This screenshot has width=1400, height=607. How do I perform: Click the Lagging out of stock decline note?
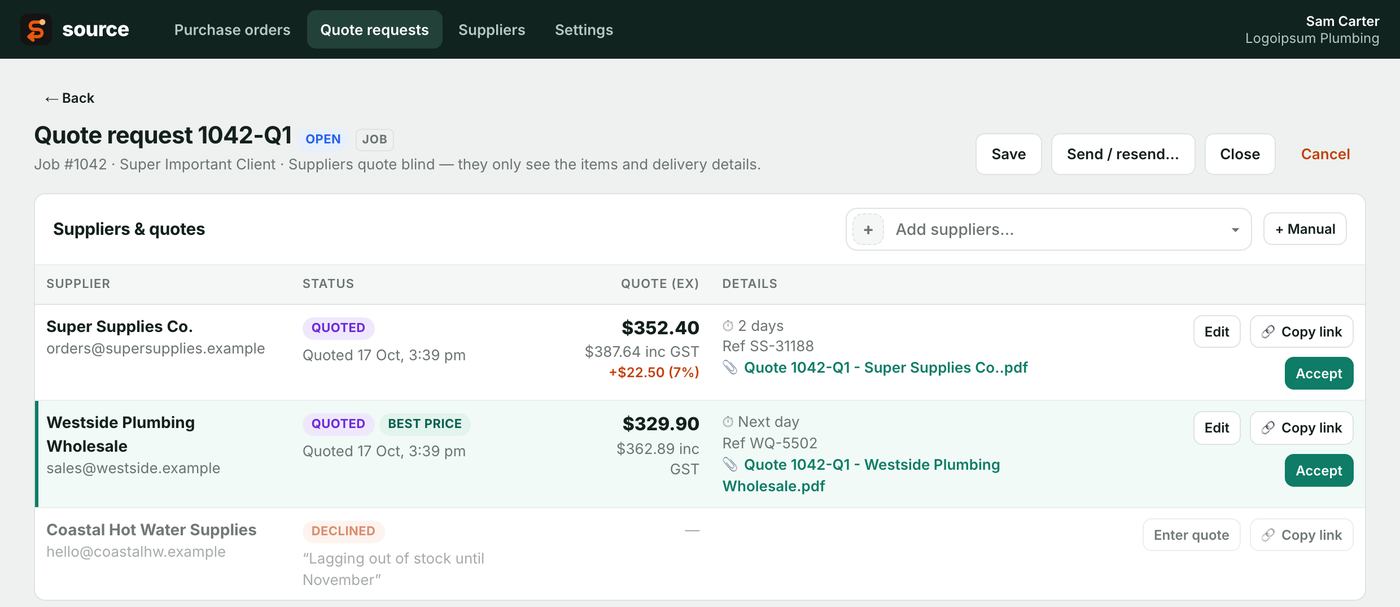393,569
